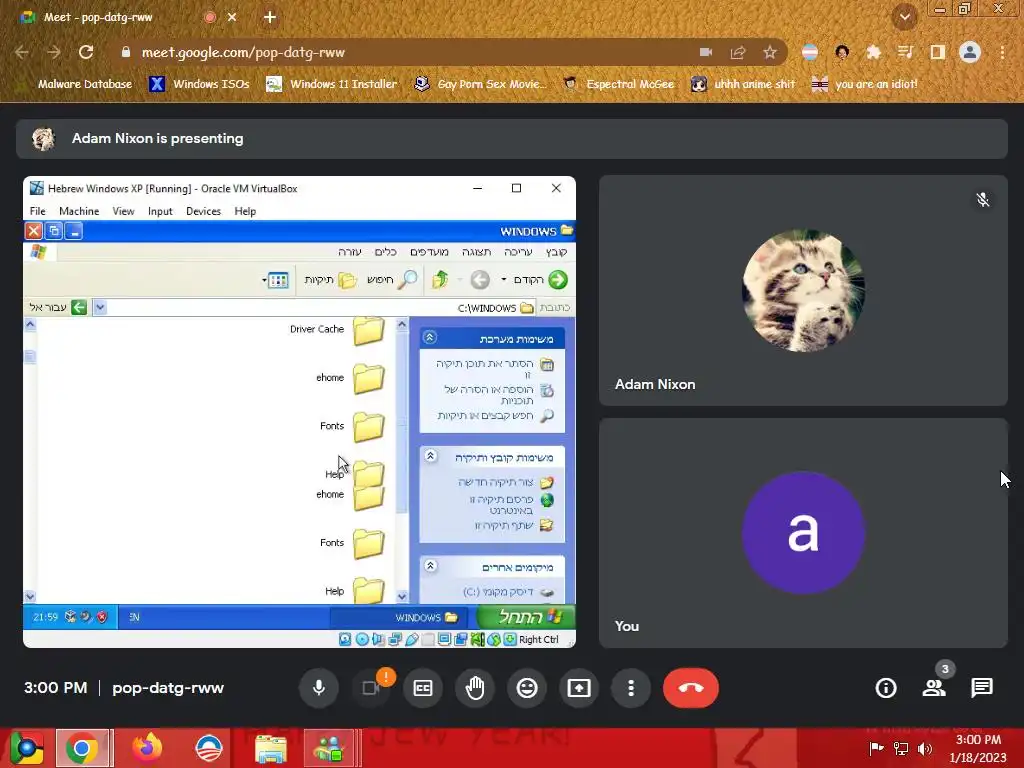The width and height of the screenshot is (1024, 768).
Task: Open the address bar dropdown arrow in XP
Action: (x=100, y=307)
